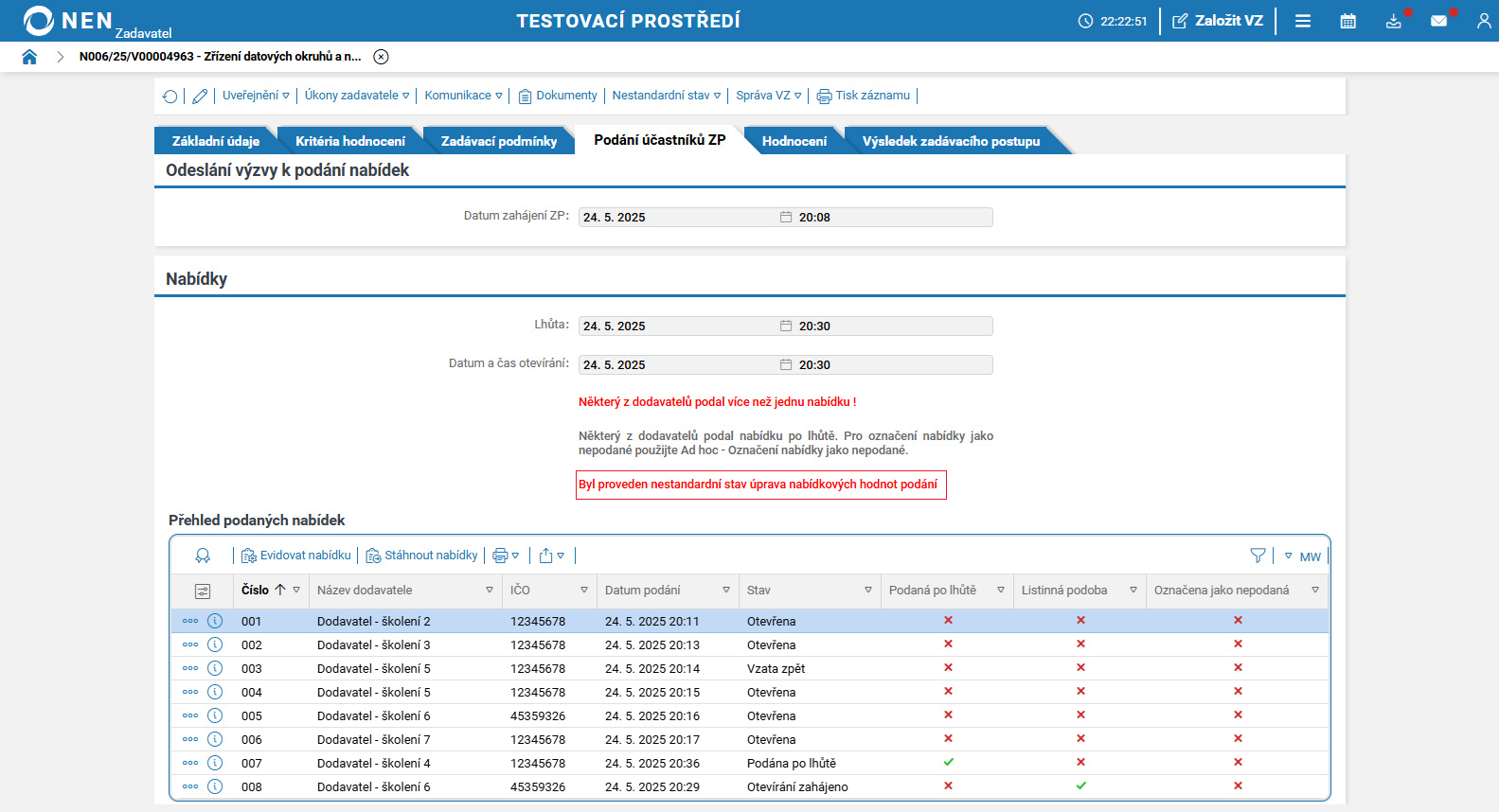Open info icon for offer 001
Image resolution: width=1499 pixels, height=812 pixels.
215,621
